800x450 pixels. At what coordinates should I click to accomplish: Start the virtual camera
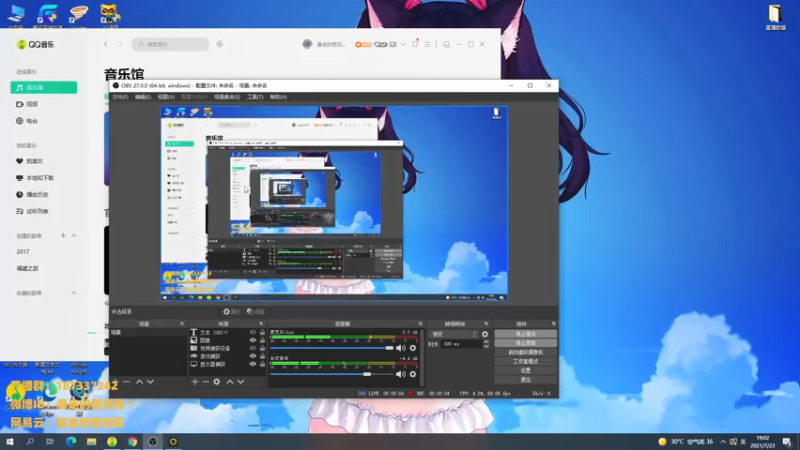(x=526, y=352)
